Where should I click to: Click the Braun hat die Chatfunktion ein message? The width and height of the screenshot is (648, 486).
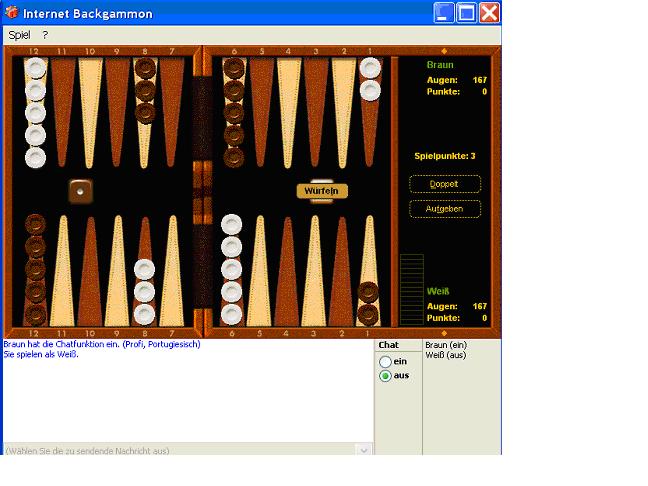pyautogui.click(x=102, y=344)
